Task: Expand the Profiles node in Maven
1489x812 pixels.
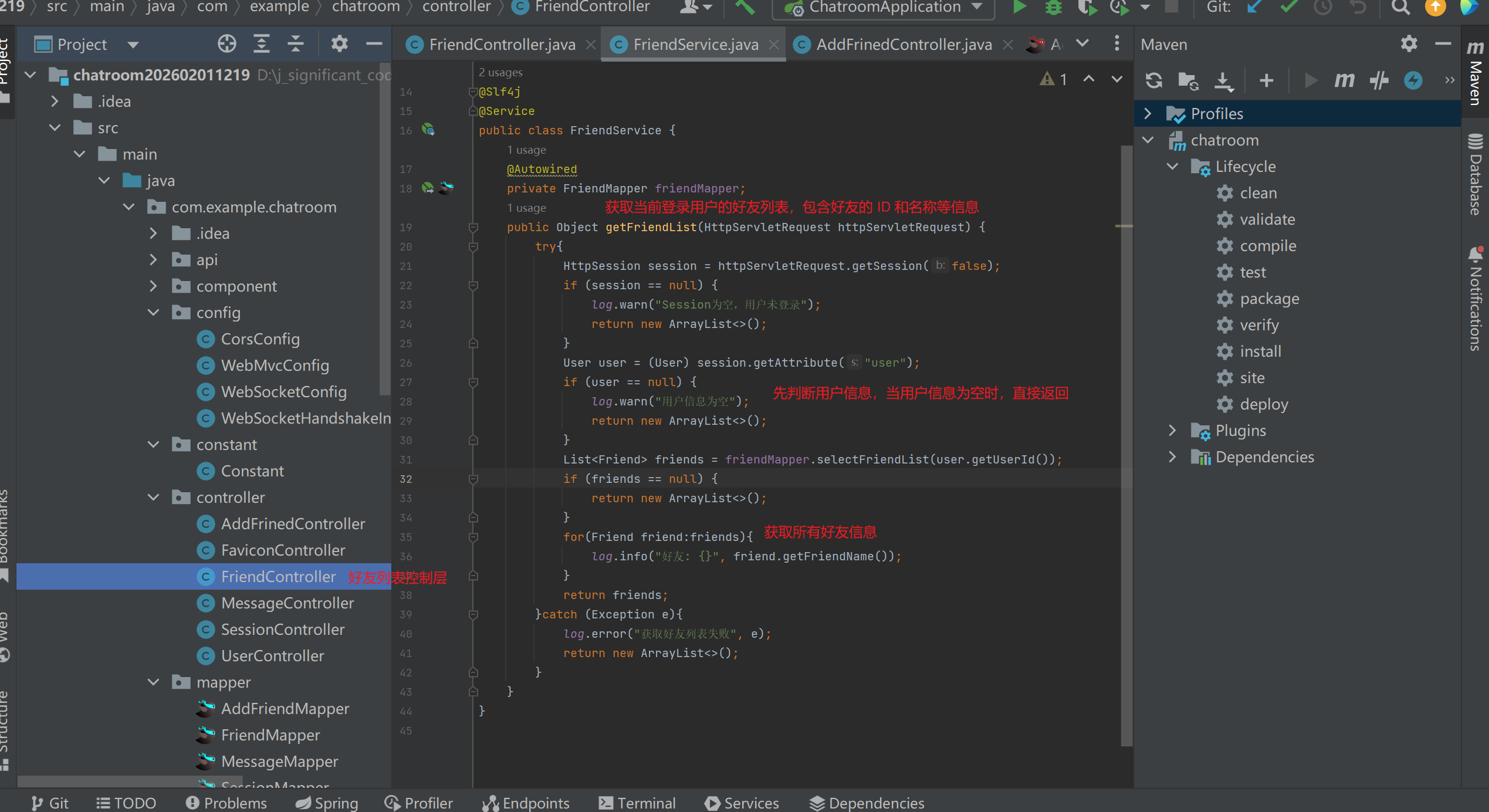Action: coord(1148,114)
